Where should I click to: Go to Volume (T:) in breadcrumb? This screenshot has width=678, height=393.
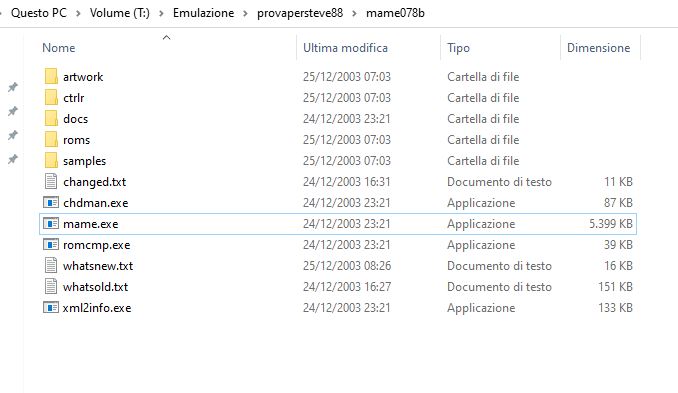tap(120, 13)
